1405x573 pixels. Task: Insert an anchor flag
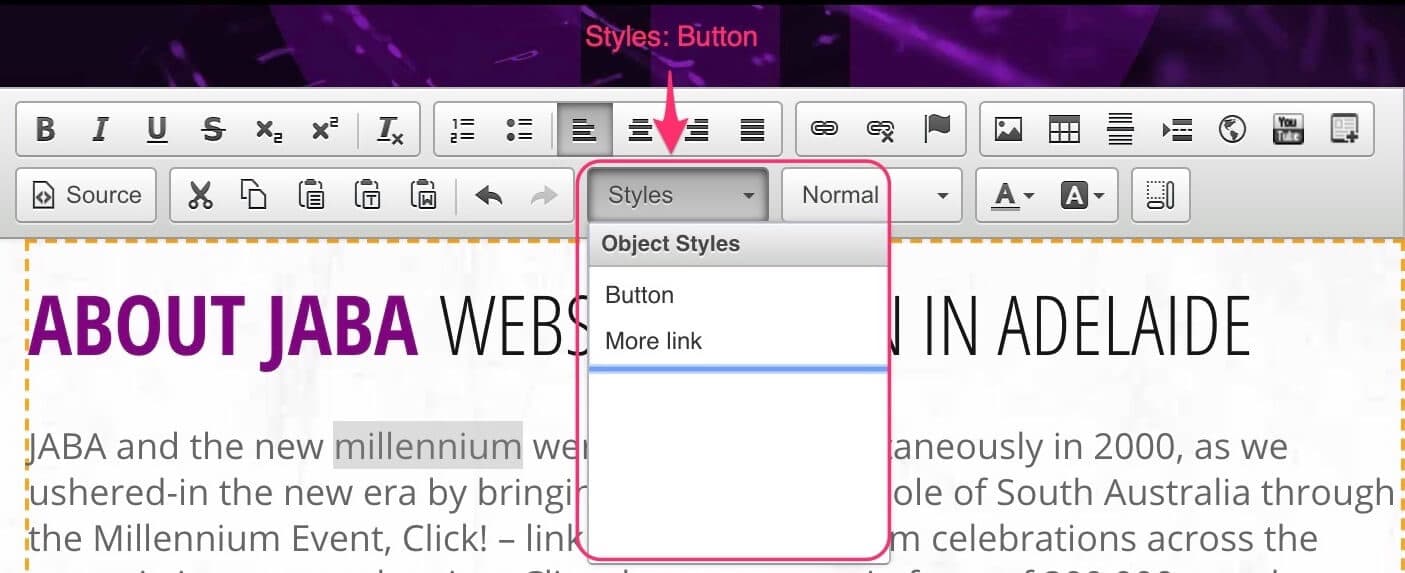pyautogui.click(x=937, y=129)
